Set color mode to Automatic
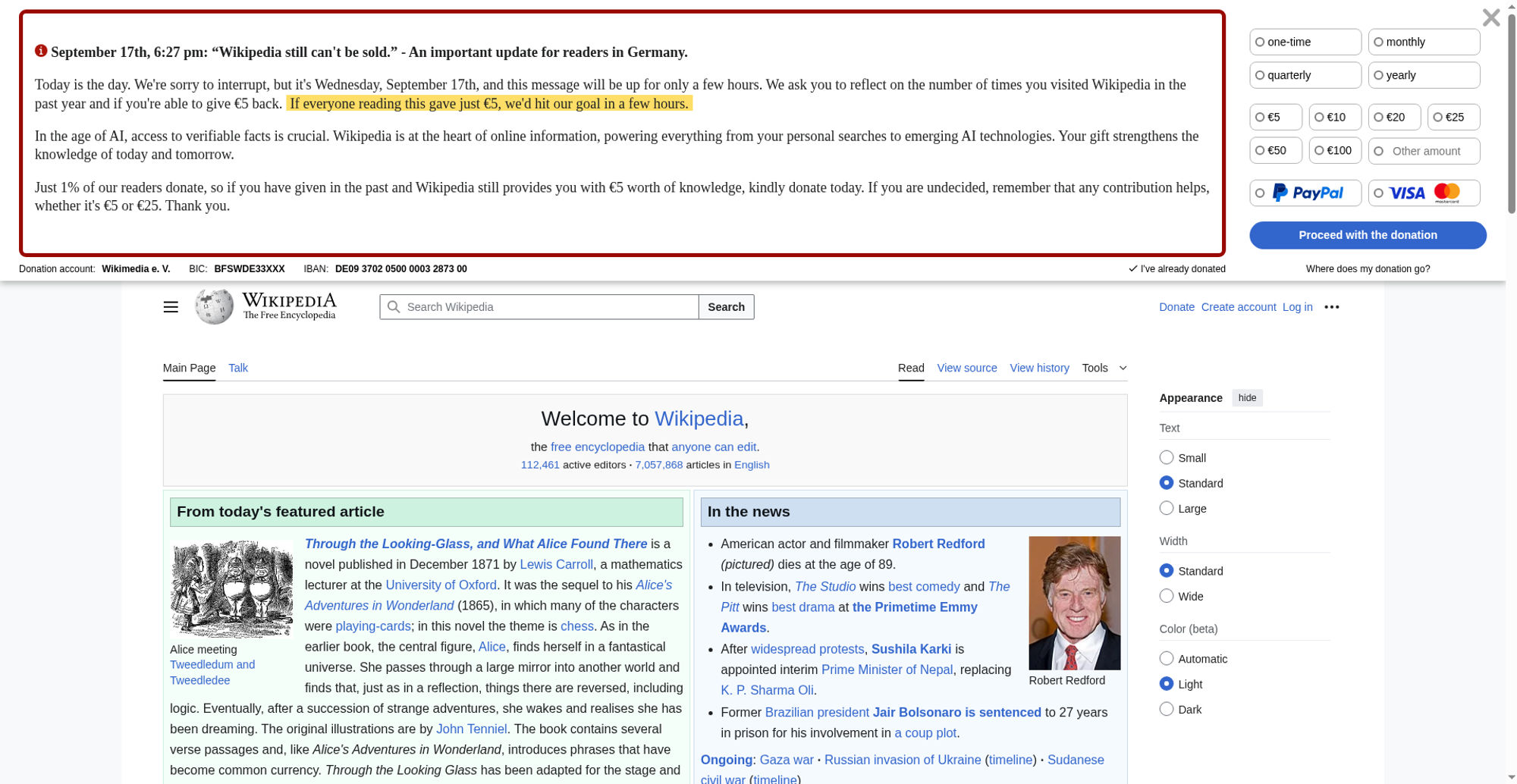Screen dimensions: 1517x784 coord(1167,658)
